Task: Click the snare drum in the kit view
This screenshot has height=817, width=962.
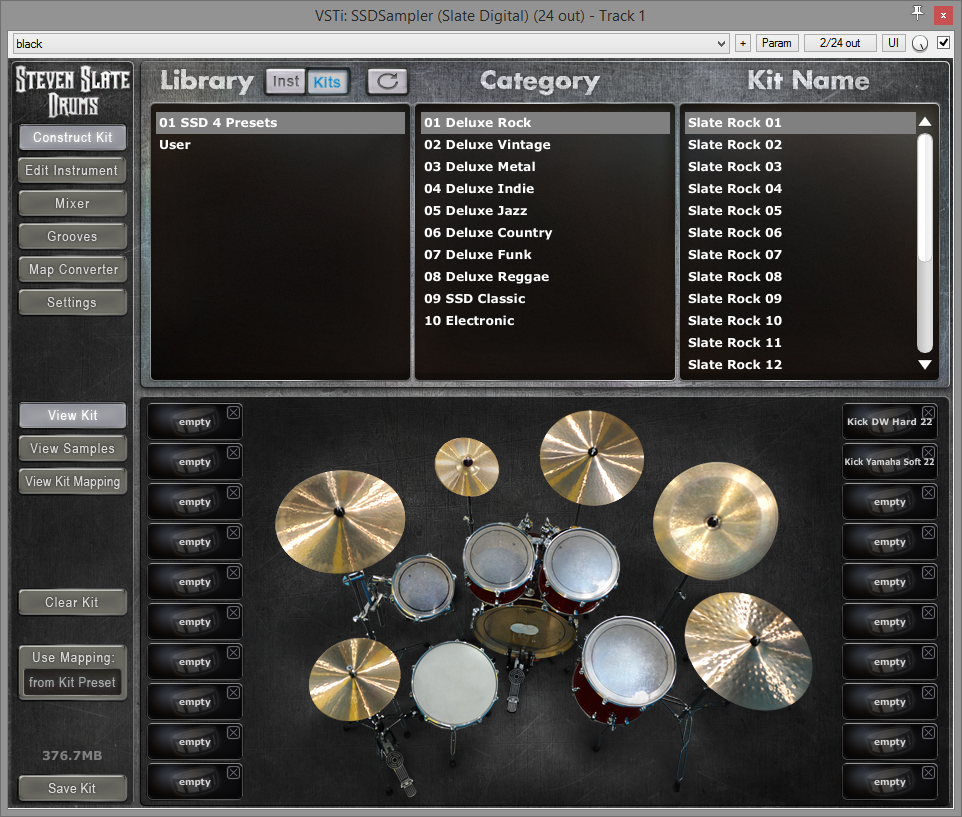Action: (455, 683)
